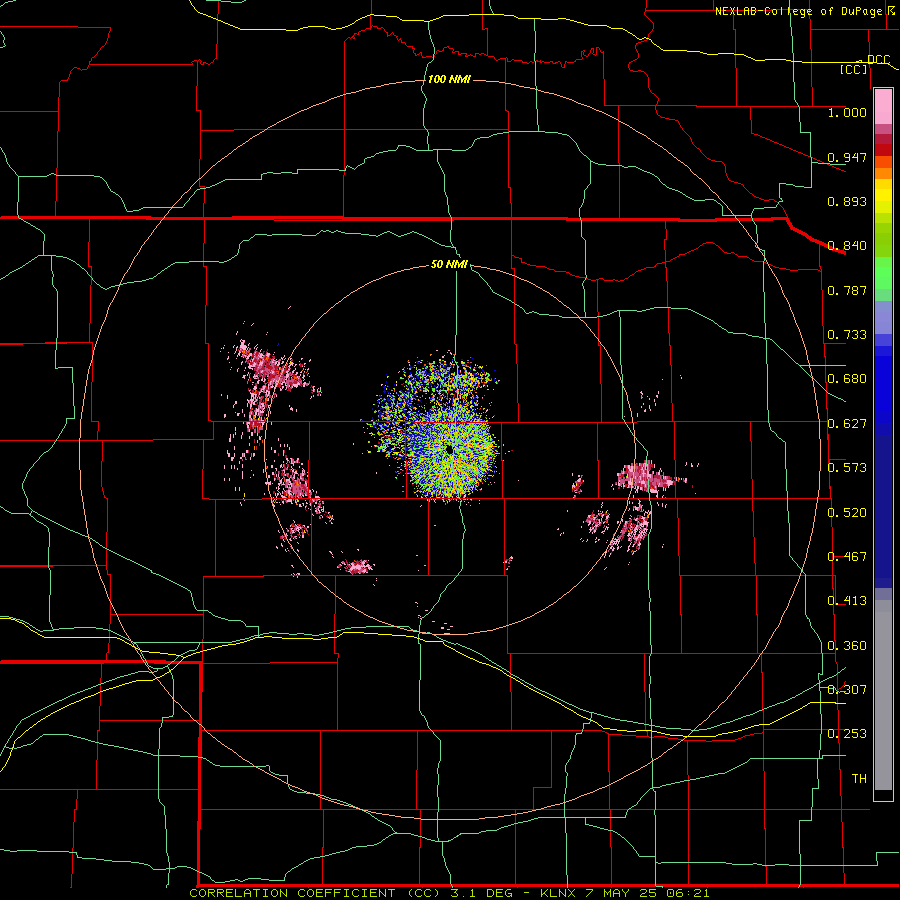Click the 0.360 color scale value

847,646
